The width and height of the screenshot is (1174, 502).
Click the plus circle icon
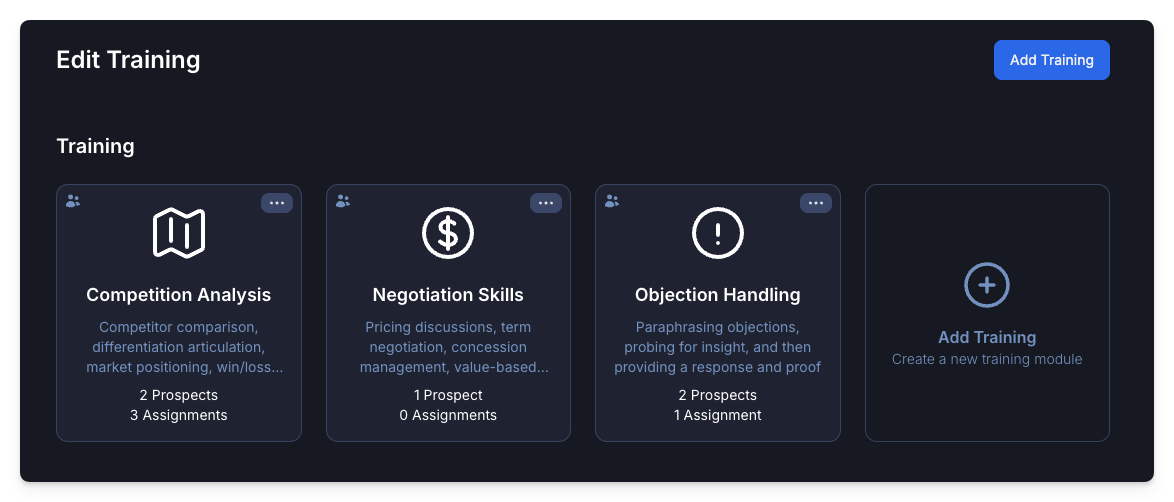coord(987,285)
